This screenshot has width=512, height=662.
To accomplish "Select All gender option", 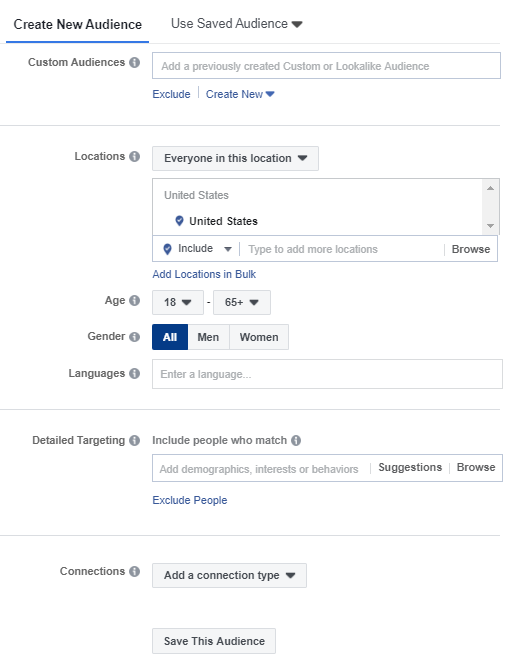I will pyautogui.click(x=170, y=337).
